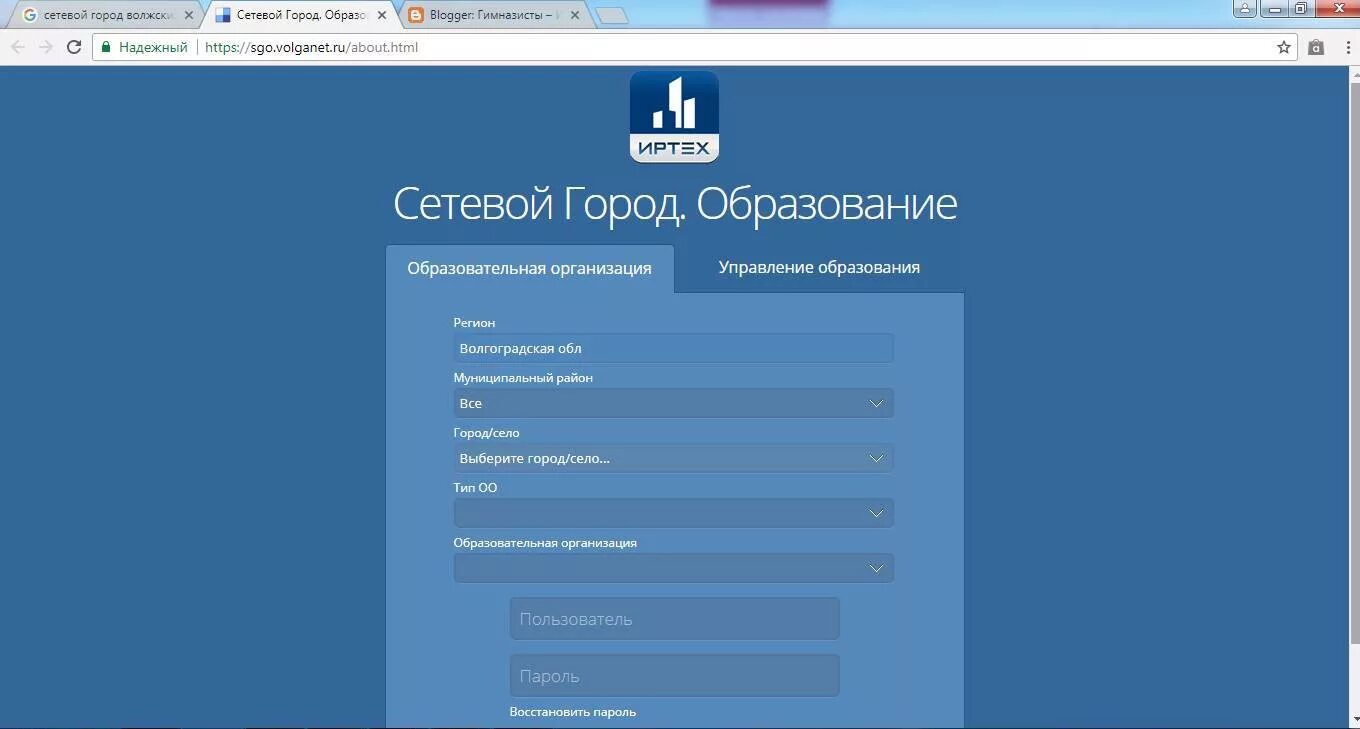Click the Пользователь input field
Image resolution: width=1360 pixels, height=729 pixels.
pos(674,619)
